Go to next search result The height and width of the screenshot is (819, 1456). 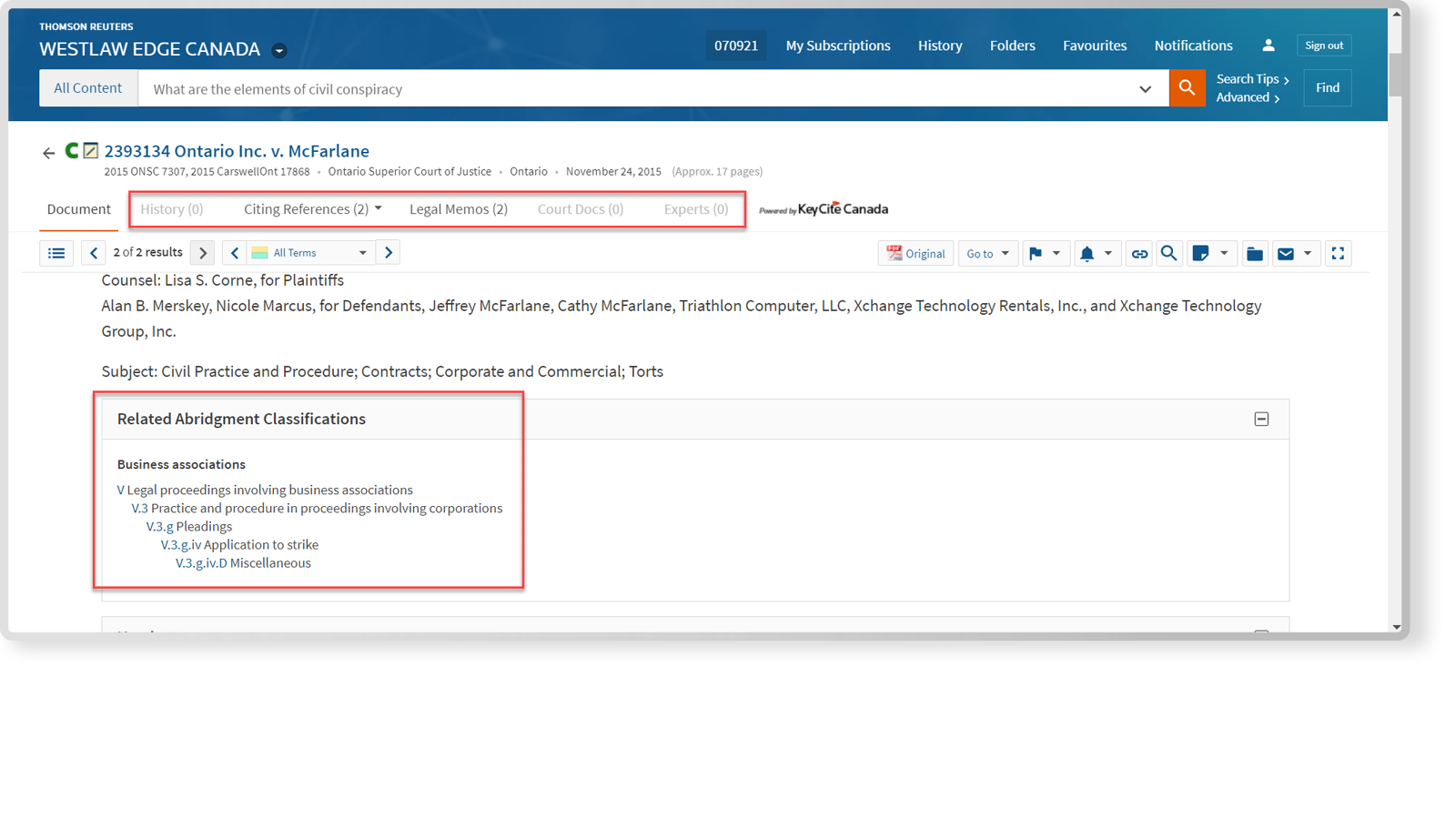[203, 253]
